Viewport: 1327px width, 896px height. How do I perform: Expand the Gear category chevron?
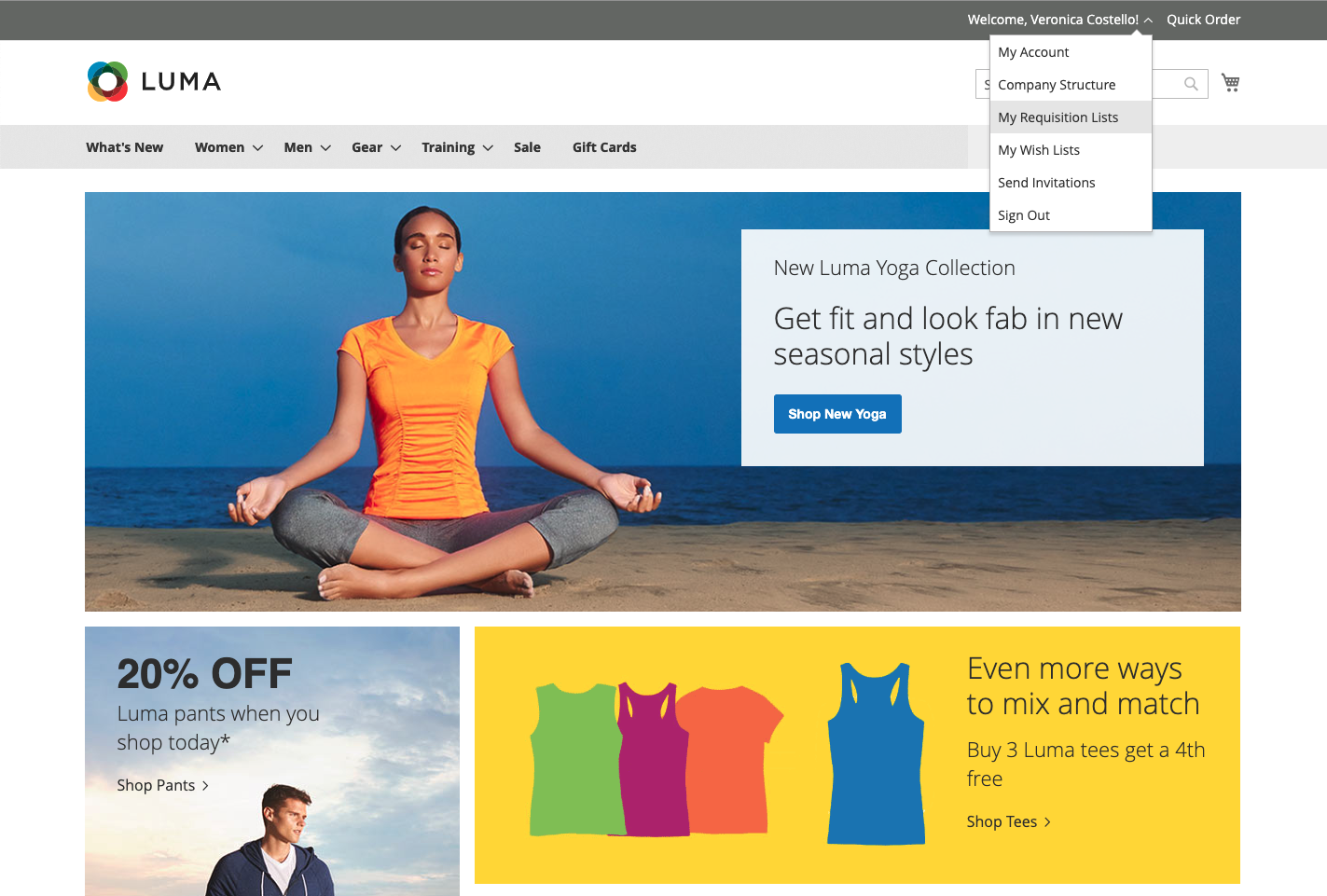coord(395,148)
